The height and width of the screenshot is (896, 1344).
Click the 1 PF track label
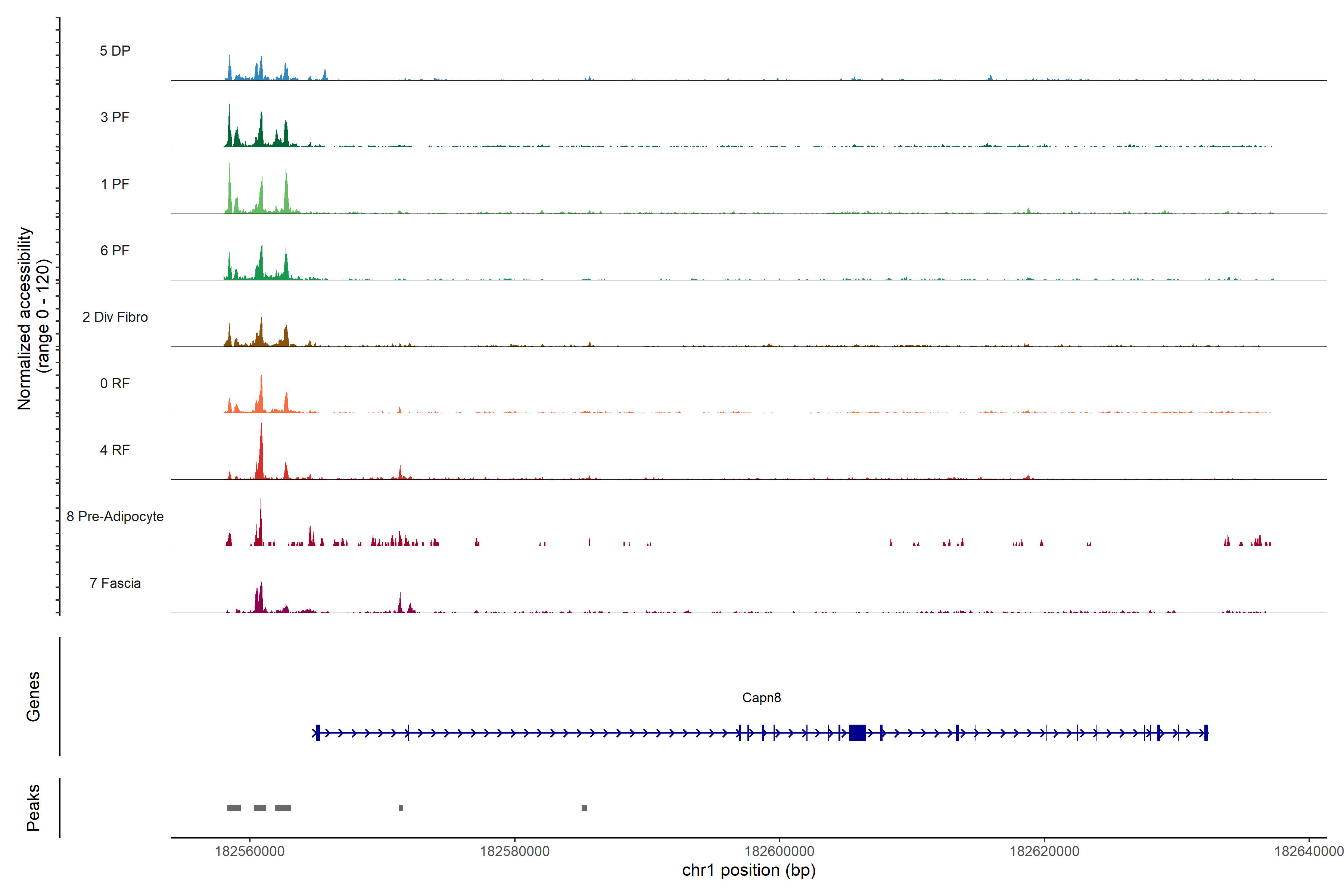tap(115, 184)
